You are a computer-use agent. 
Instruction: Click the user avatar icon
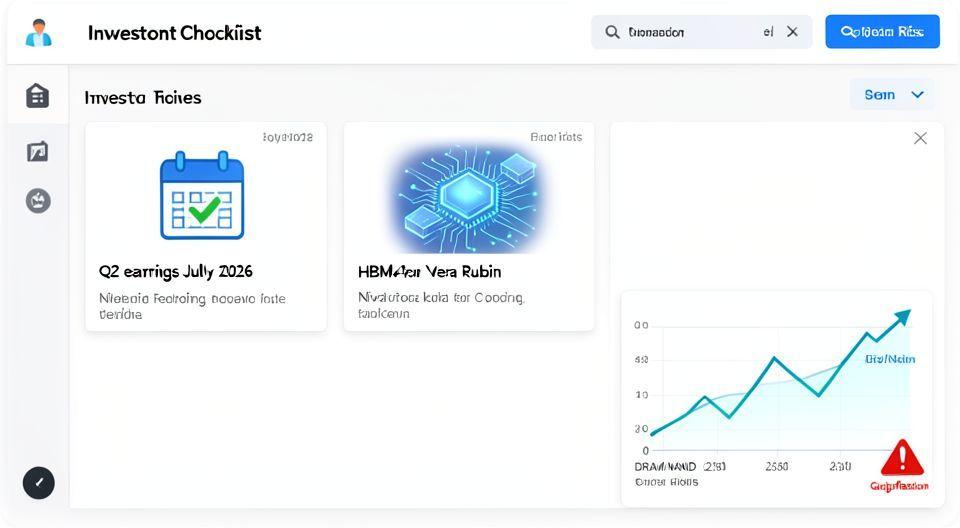click(x=38, y=32)
